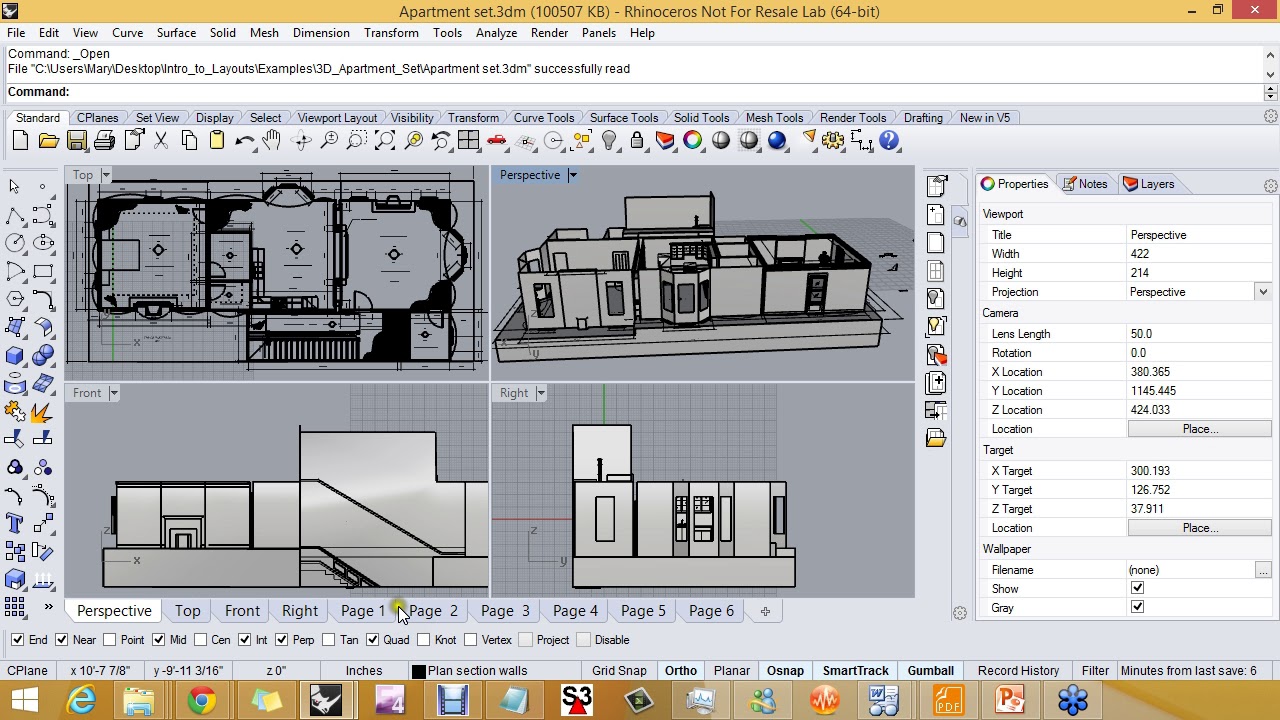Viewport: 1280px width, 720px height.
Task: Click the Plan section walls layer swatch
Action: pos(419,671)
